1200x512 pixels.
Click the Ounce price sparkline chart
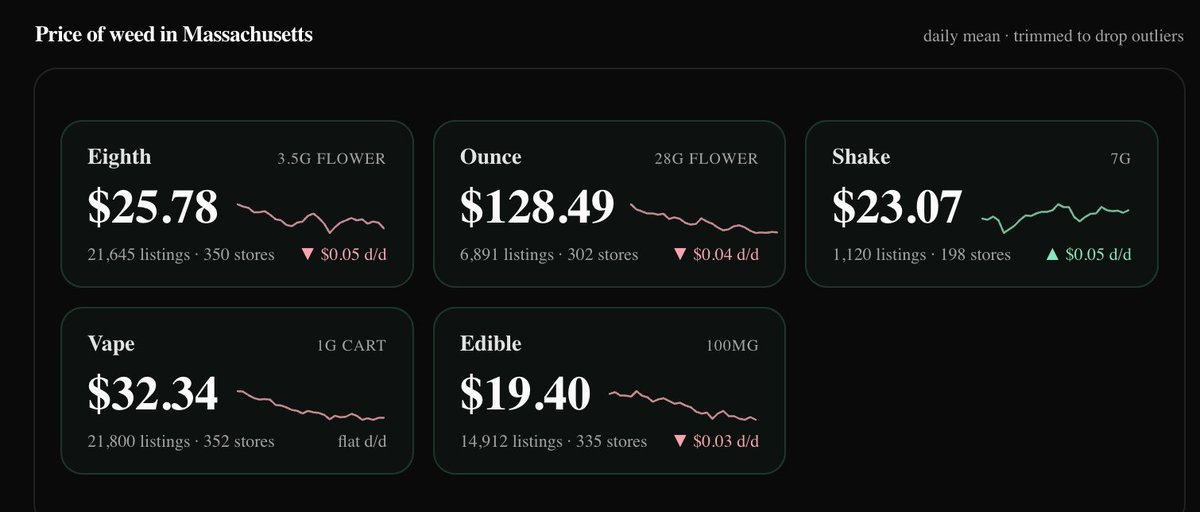coord(704,218)
